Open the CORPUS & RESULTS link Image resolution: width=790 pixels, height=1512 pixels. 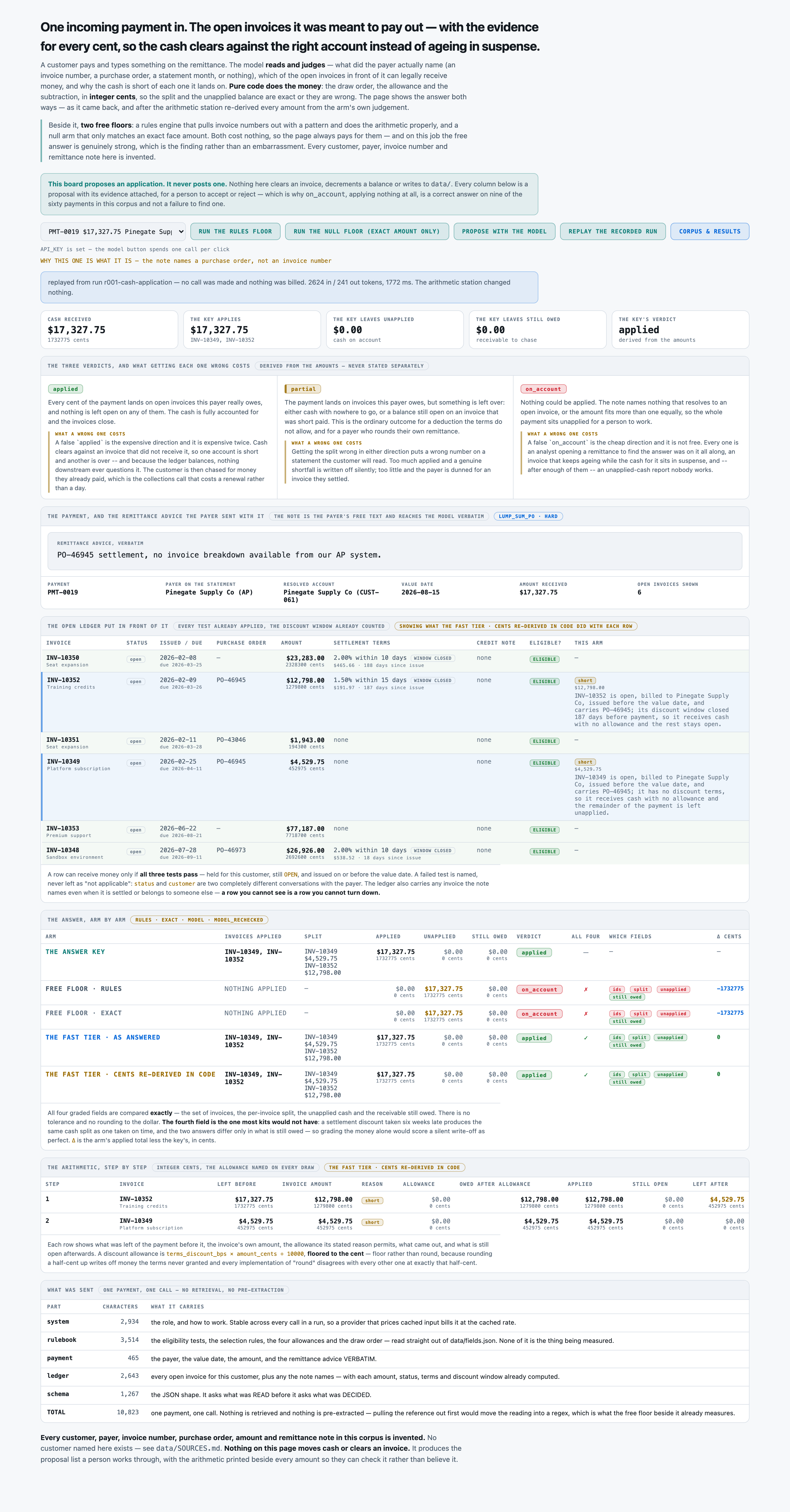pyautogui.click(x=709, y=231)
